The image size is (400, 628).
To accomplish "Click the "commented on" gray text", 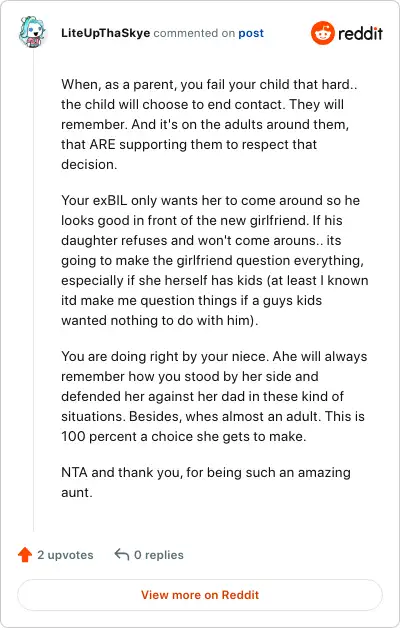I will 194,33.
